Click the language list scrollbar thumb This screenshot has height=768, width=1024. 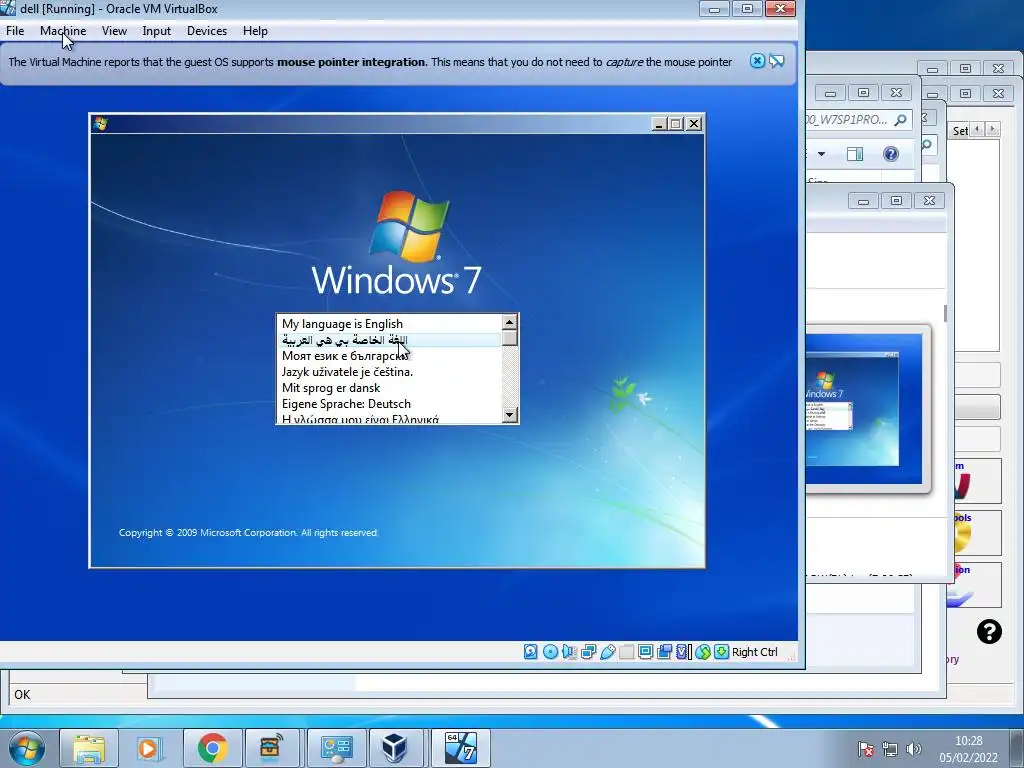coord(510,338)
